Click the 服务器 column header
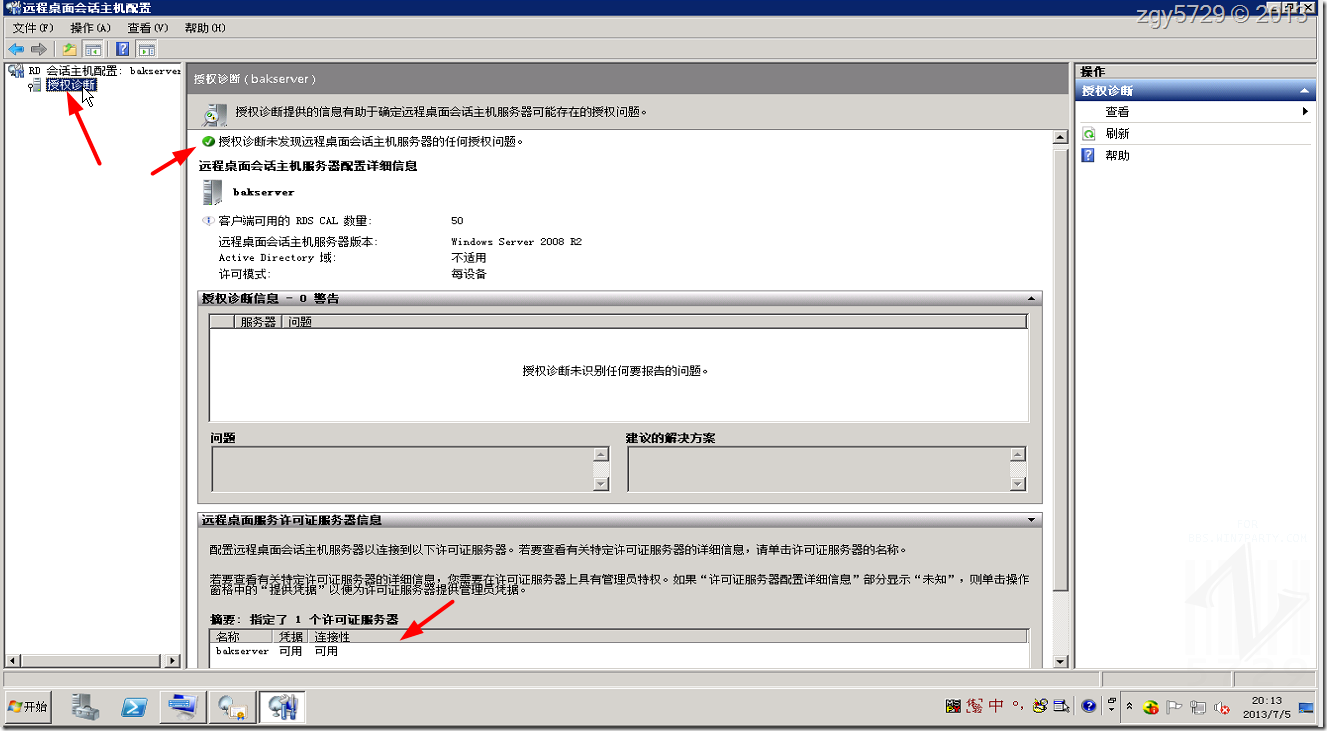Image resolution: width=1327 pixels, height=731 pixels. click(258, 322)
